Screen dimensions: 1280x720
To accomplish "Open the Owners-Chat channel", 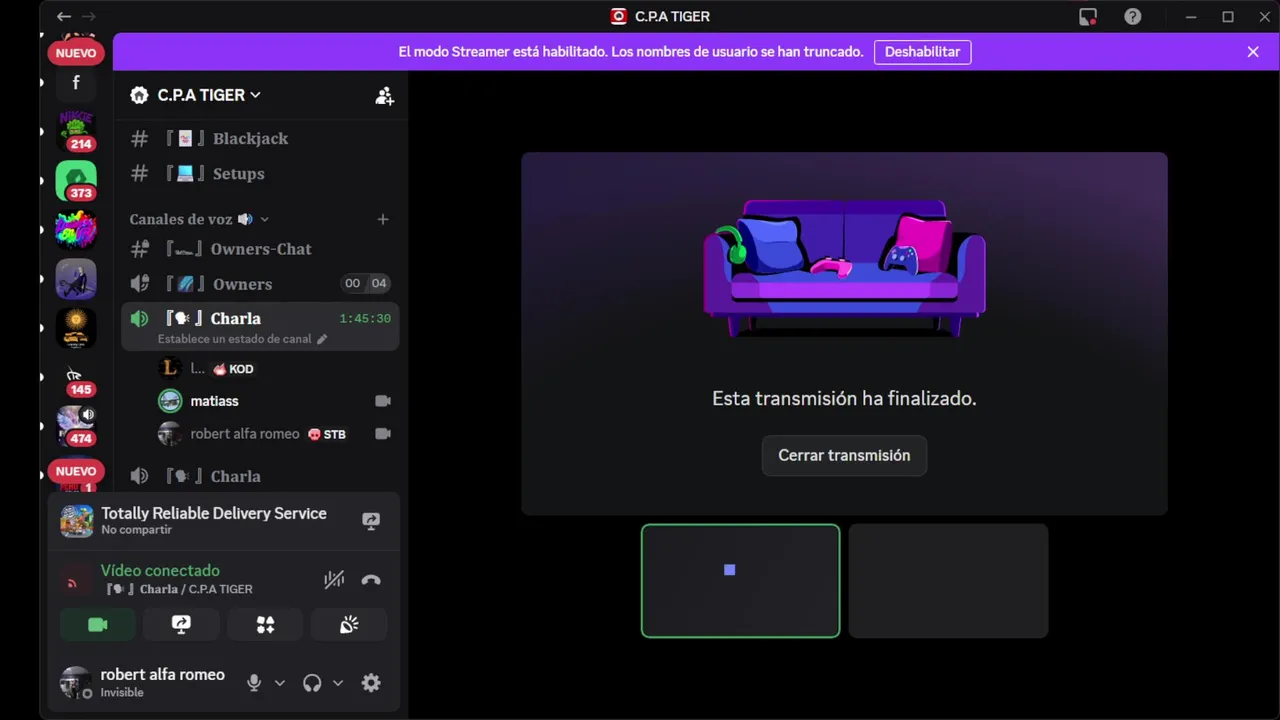I will pos(260,249).
